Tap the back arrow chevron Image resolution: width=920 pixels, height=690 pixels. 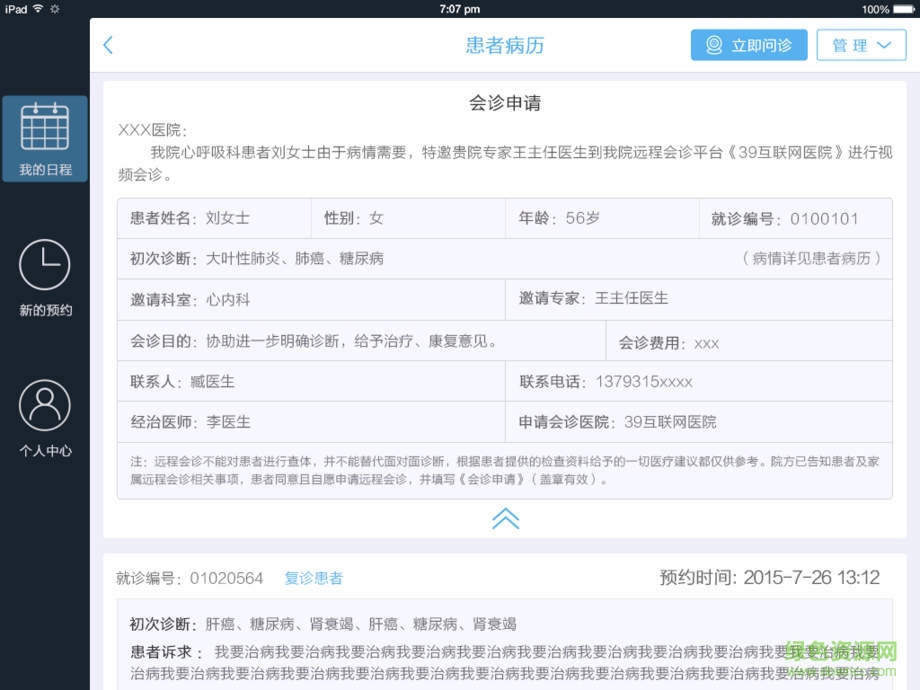[108, 45]
